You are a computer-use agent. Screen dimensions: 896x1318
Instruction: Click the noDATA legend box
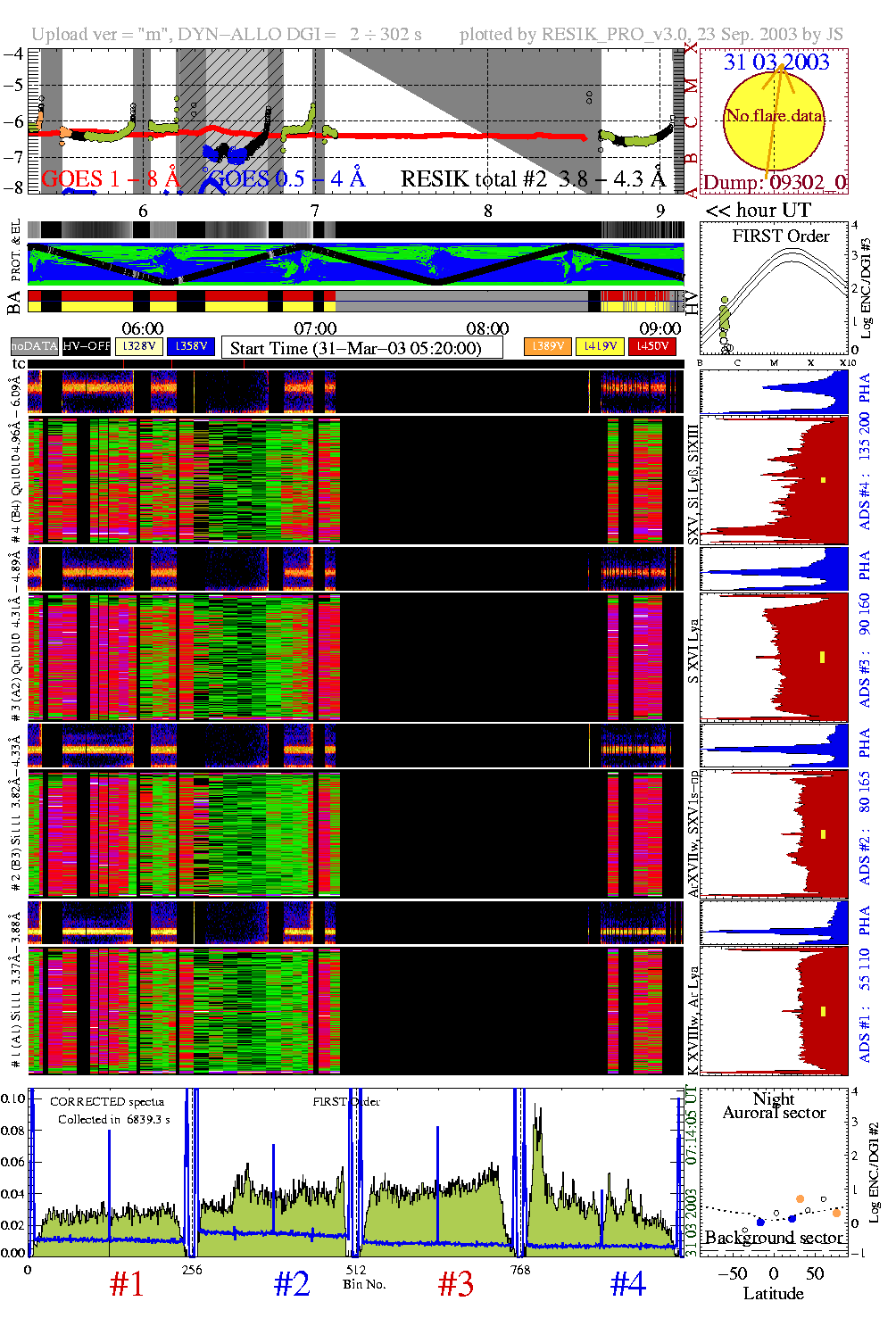click(35, 346)
